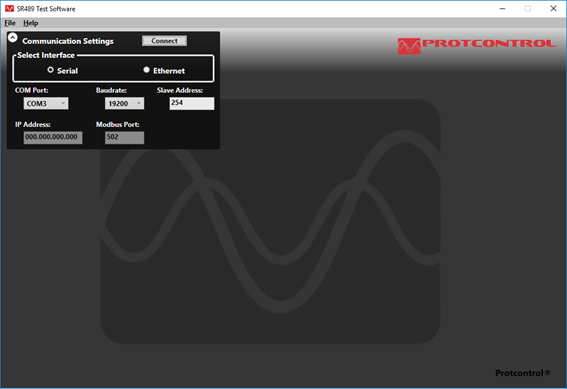
Task: Click the Slave Address input field
Action: pos(192,103)
